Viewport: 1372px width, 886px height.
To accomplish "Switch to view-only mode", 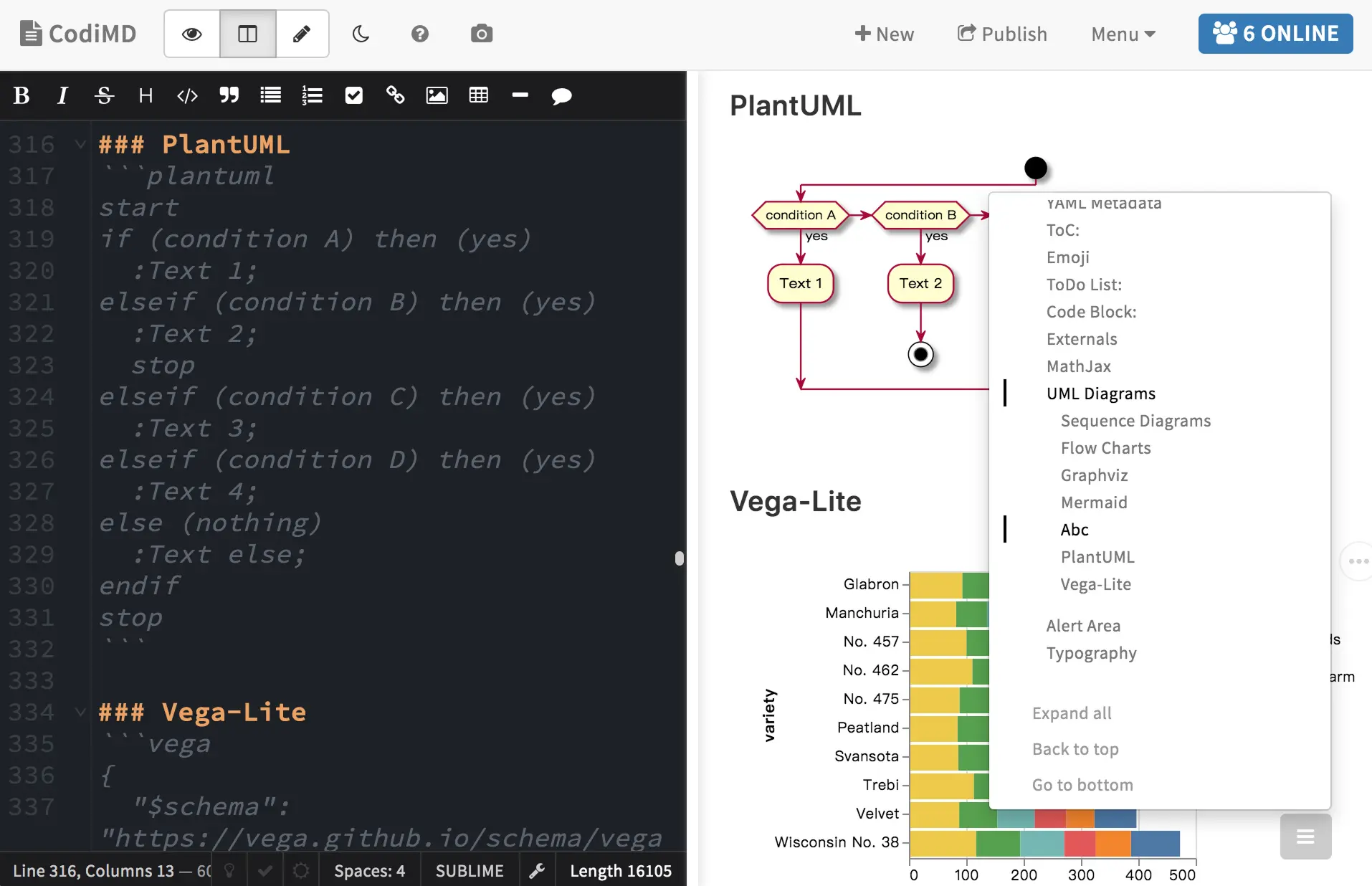I will point(190,34).
